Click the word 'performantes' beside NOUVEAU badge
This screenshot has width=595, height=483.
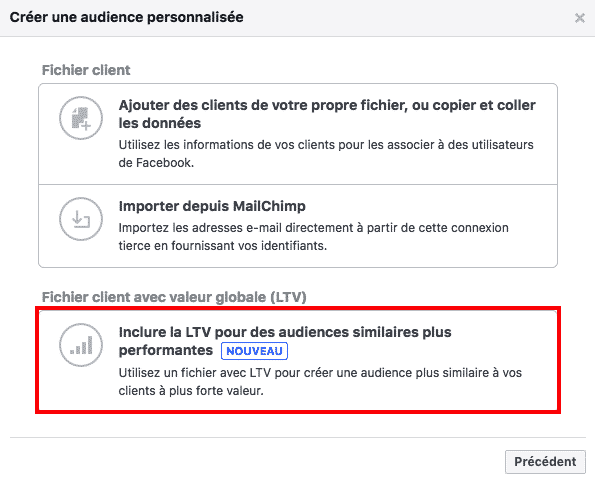click(165, 350)
